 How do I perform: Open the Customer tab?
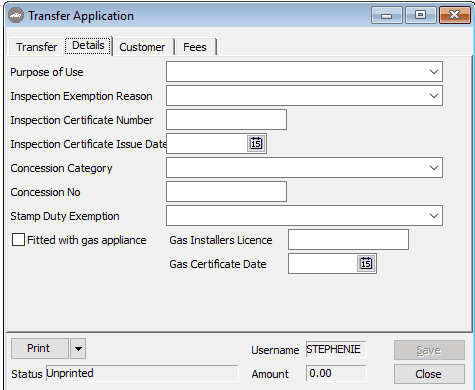pyautogui.click(x=142, y=47)
